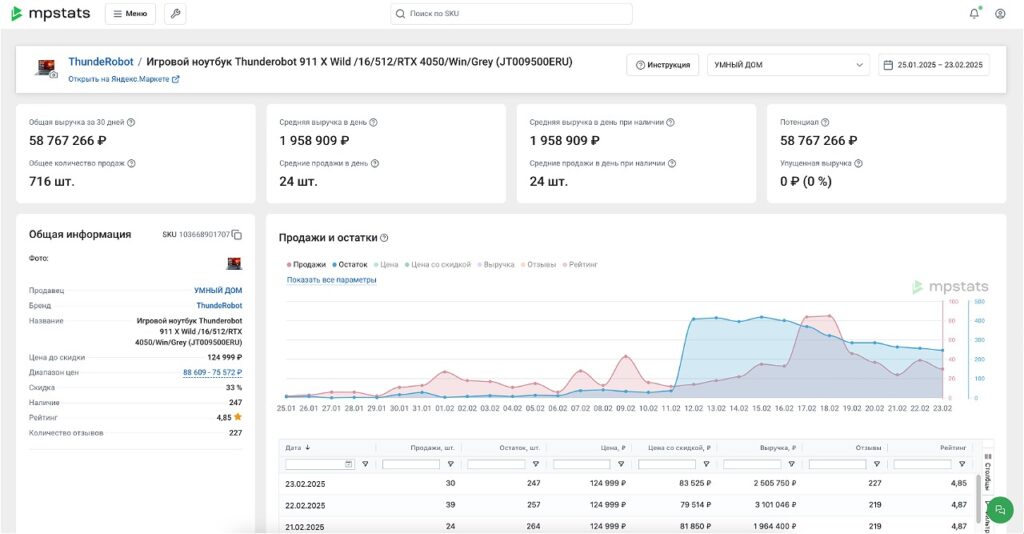
Task: Click help icon beside Продажи и остатки
Action: coord(385,238)
